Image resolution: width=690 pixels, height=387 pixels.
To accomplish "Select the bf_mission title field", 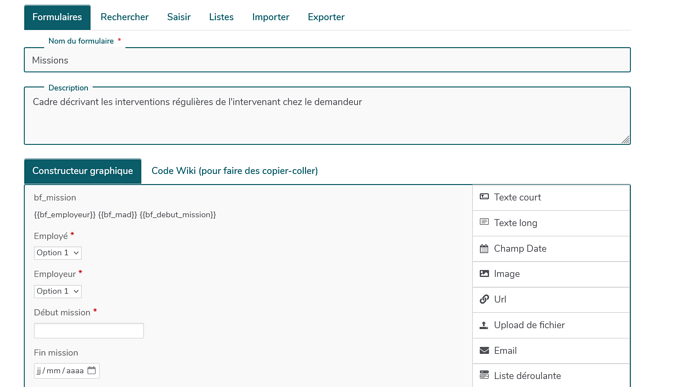I will 55,198.
